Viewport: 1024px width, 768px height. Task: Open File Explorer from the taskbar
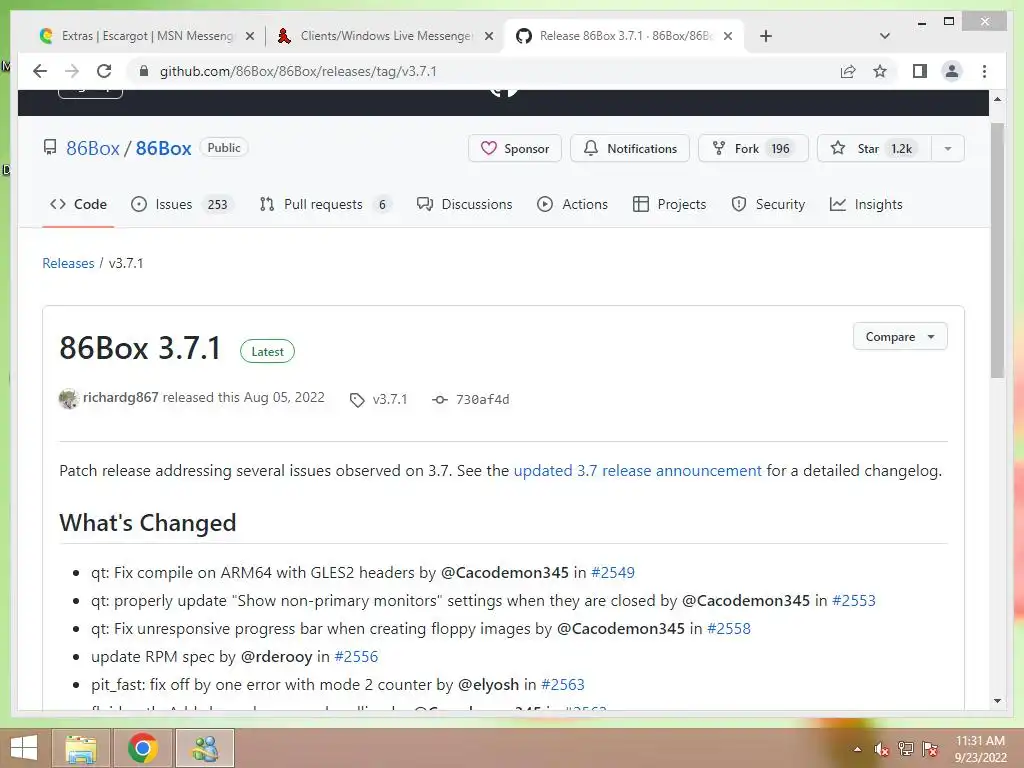(x=80, y=748)
